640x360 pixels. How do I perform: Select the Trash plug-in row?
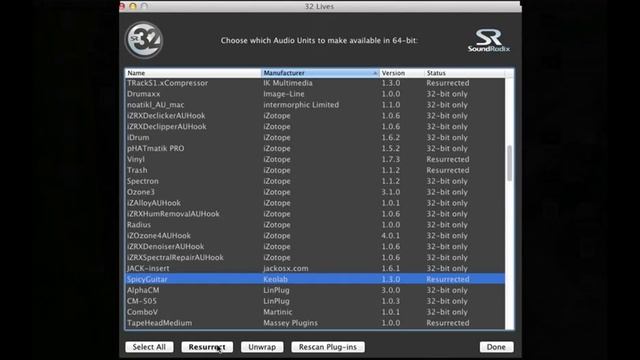point(315,170)
